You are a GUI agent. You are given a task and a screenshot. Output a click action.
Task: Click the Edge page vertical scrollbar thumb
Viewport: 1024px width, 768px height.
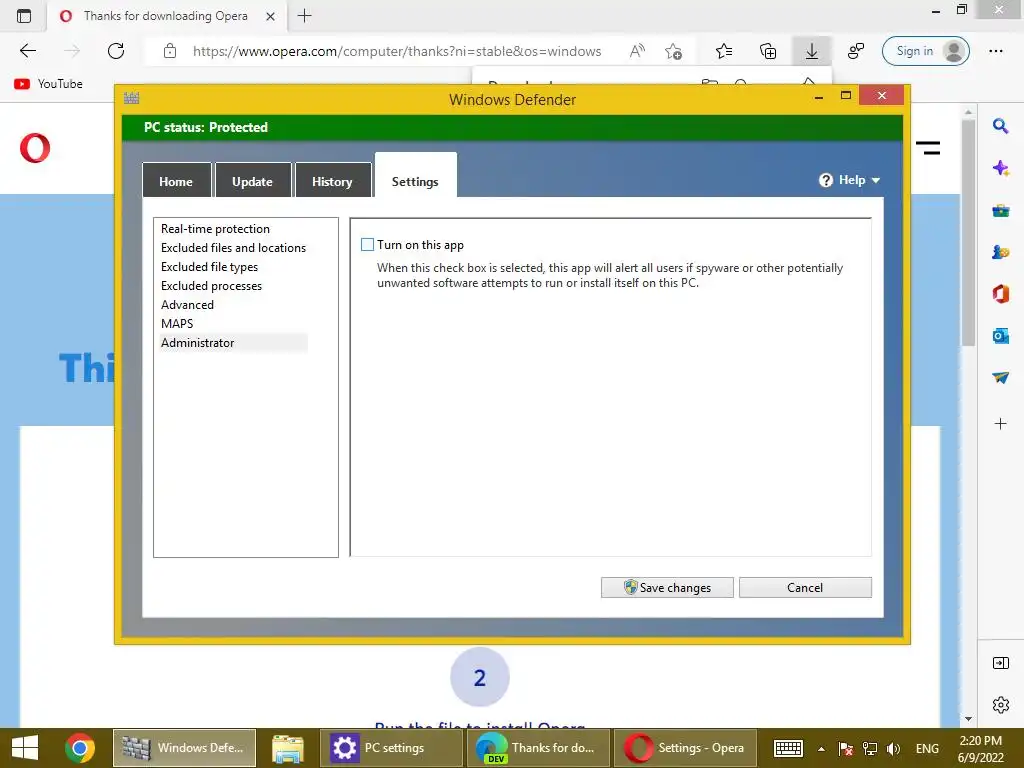pyautogui.click(x=968, y=232)
